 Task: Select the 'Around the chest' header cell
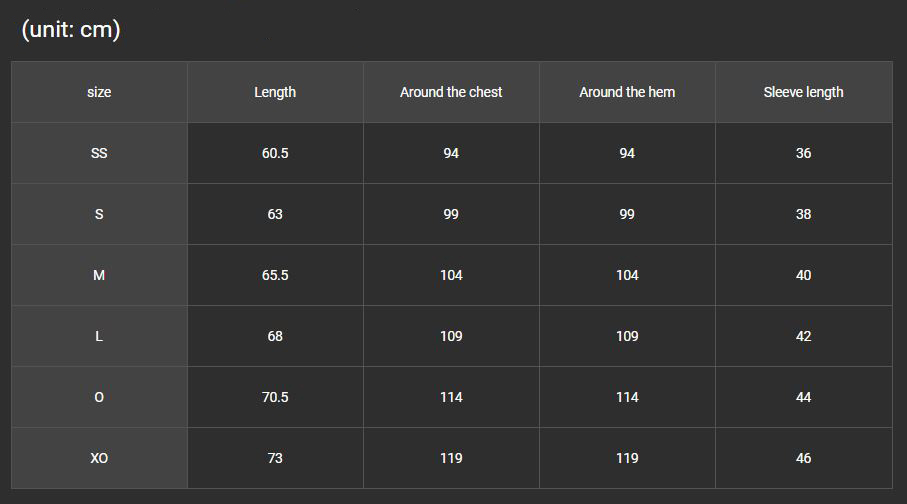[x=451, y=92]
